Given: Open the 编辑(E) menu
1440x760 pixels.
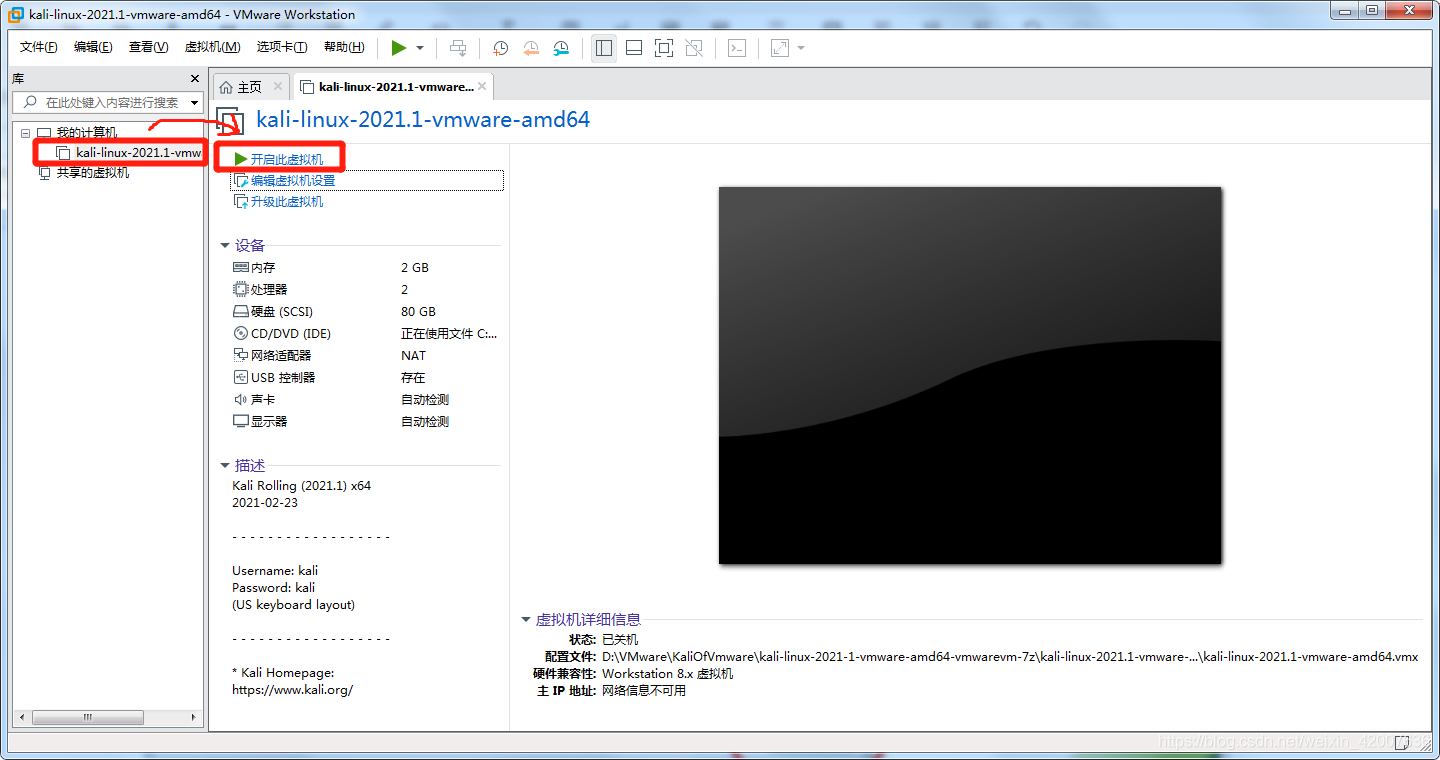Looking at the screenshot, I should pos(93,47).
